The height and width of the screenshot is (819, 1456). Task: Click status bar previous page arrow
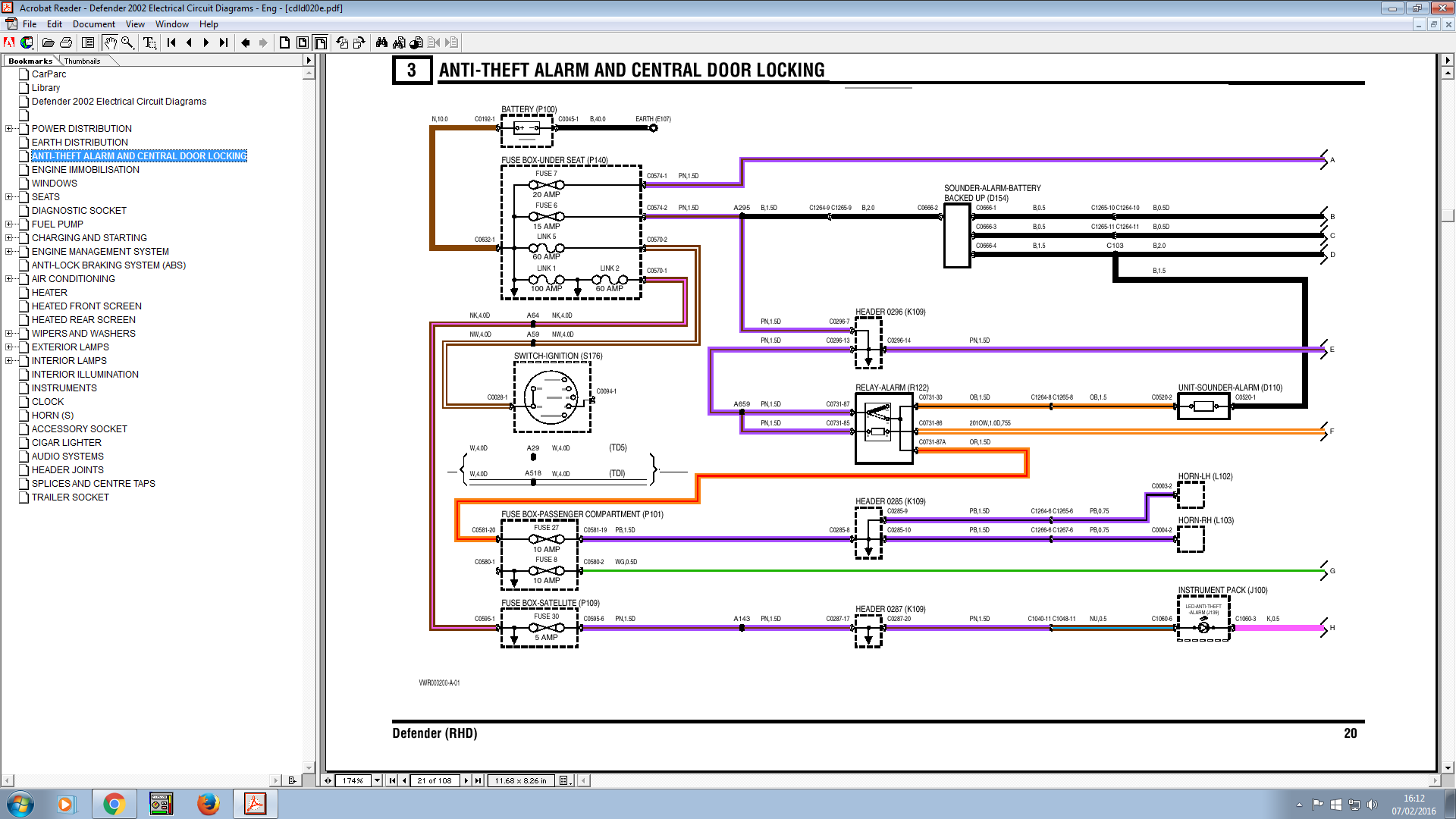[x=404, y=780]
